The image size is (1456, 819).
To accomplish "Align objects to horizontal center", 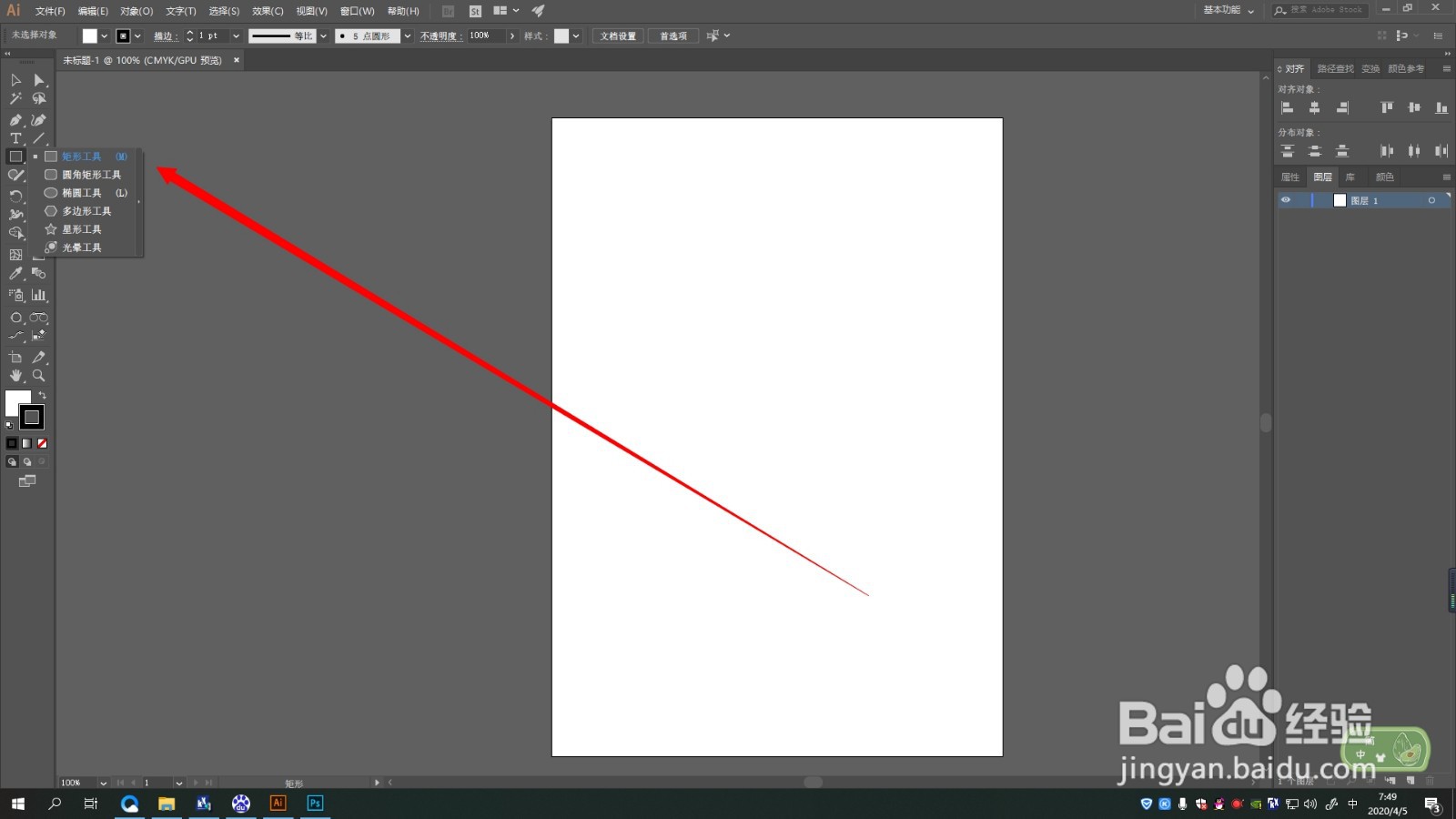I will (x=1314, y=107).
